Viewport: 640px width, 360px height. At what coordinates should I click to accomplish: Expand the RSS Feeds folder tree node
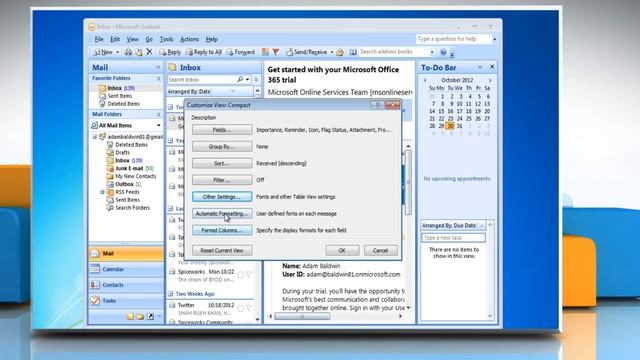[102, 192]
